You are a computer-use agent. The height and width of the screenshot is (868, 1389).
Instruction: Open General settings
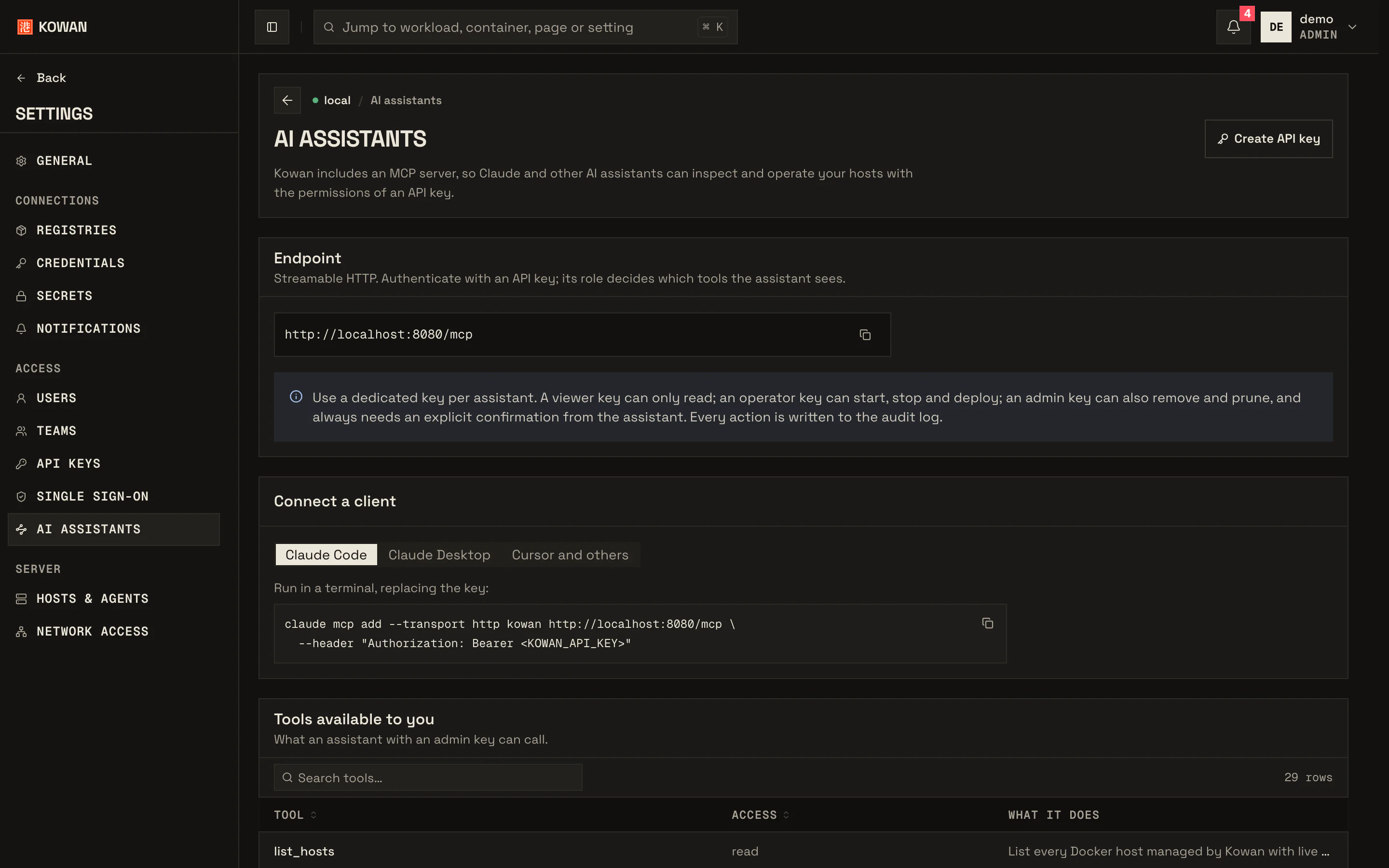click(x=114, y=161)
